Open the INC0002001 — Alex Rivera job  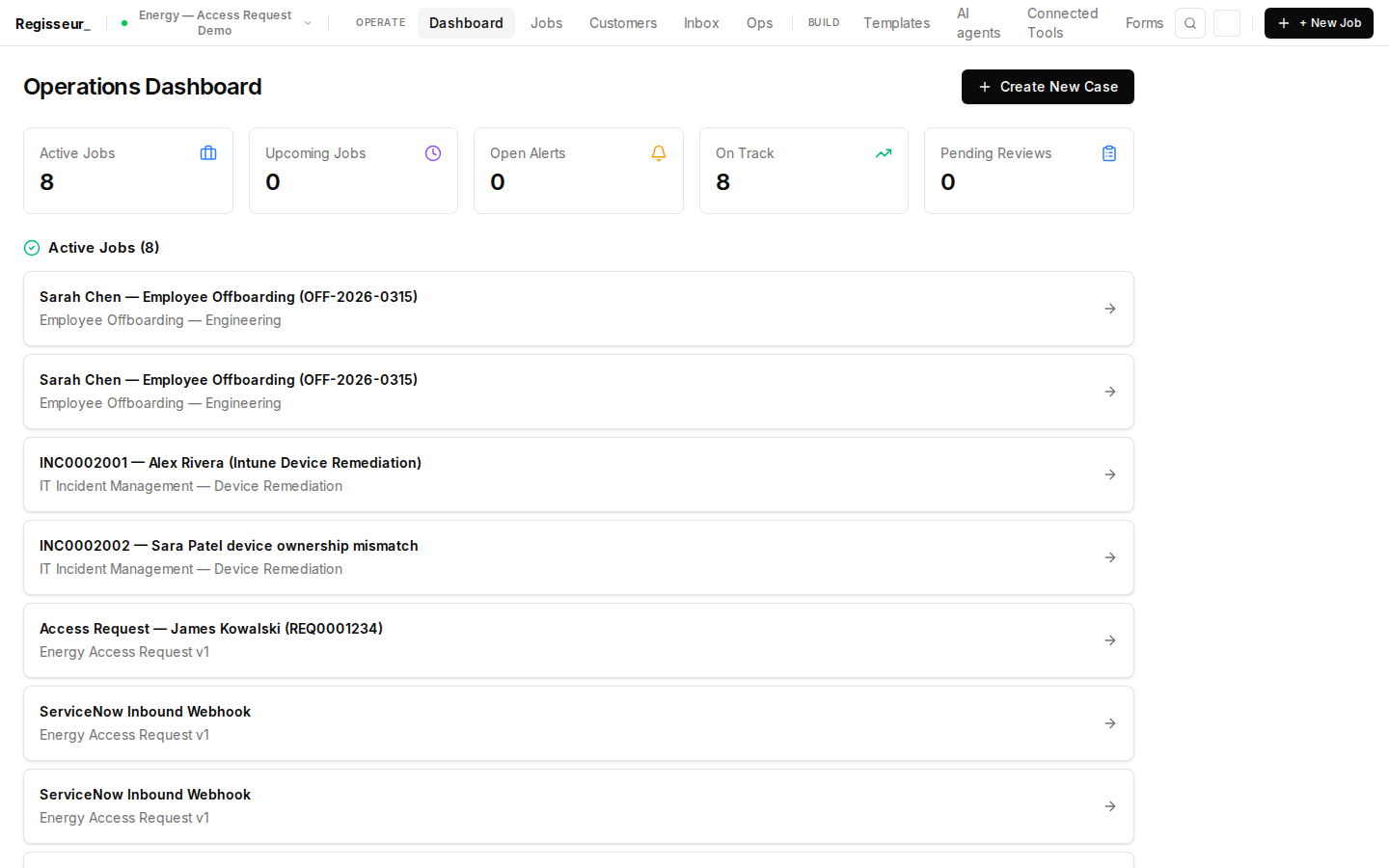(x=579, y=475)
